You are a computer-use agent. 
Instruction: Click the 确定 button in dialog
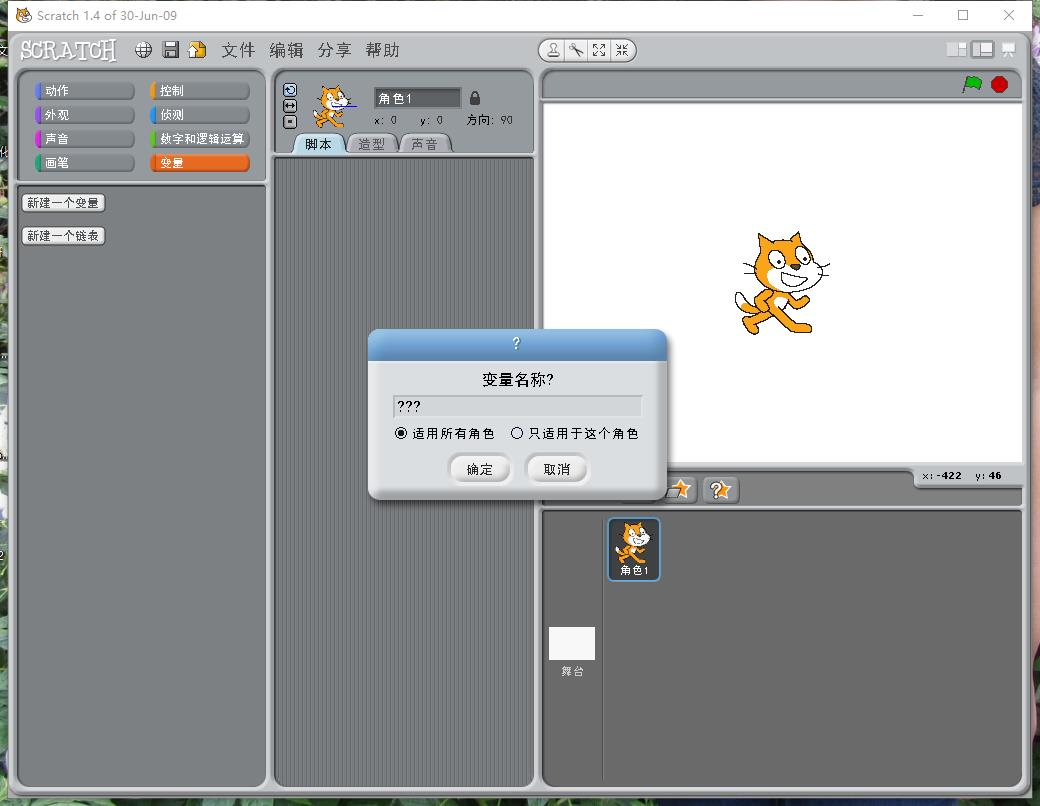pyautogui.click(x=480, y=469)
